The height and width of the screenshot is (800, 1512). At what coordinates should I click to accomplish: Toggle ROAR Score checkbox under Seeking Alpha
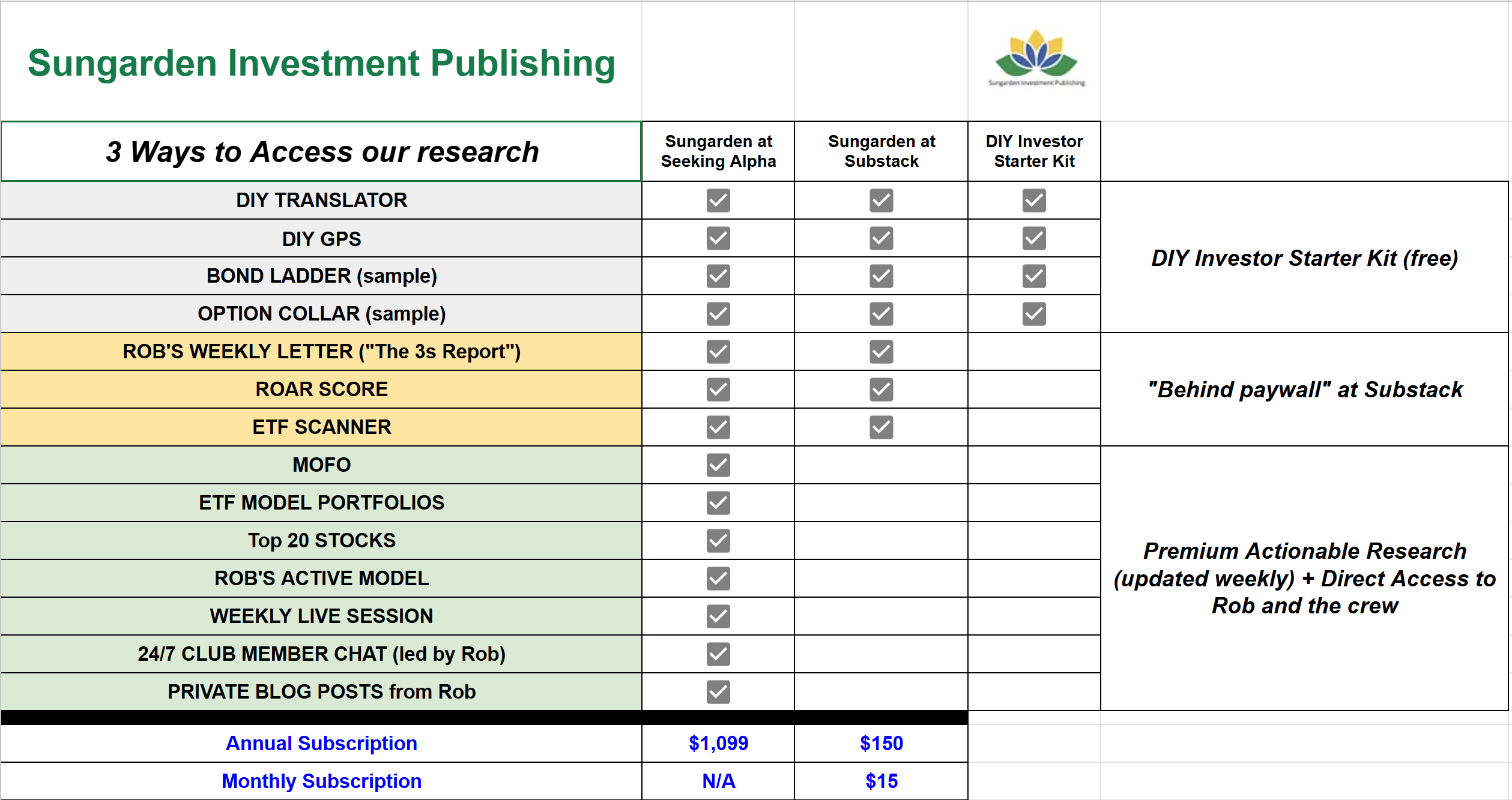718,389
